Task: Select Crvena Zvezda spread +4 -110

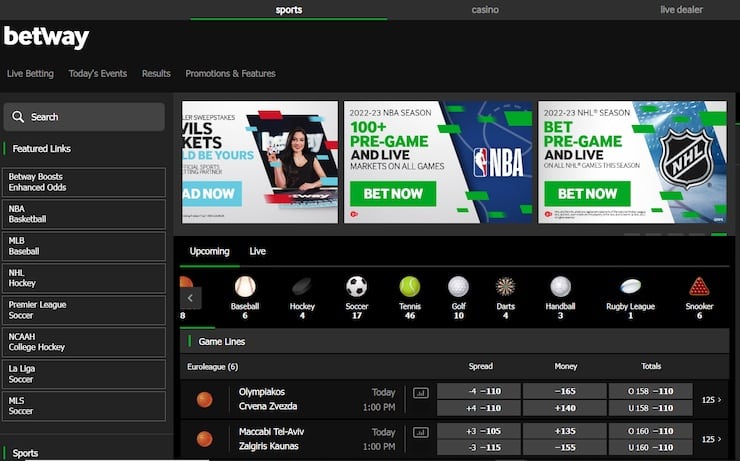Action: click(x=479, y=408)
